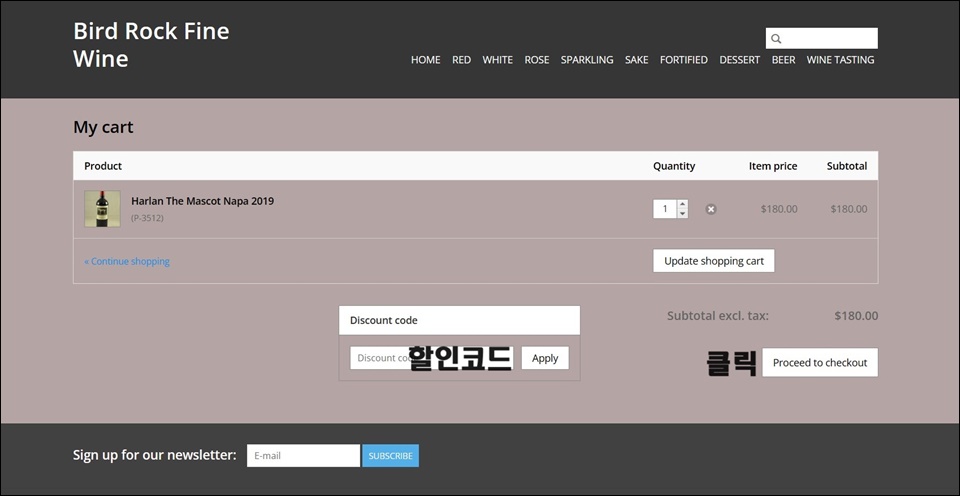Open the Harlan wine bottle thumbnail
Viewport: 960px width, 496px height.
(102, 209)
